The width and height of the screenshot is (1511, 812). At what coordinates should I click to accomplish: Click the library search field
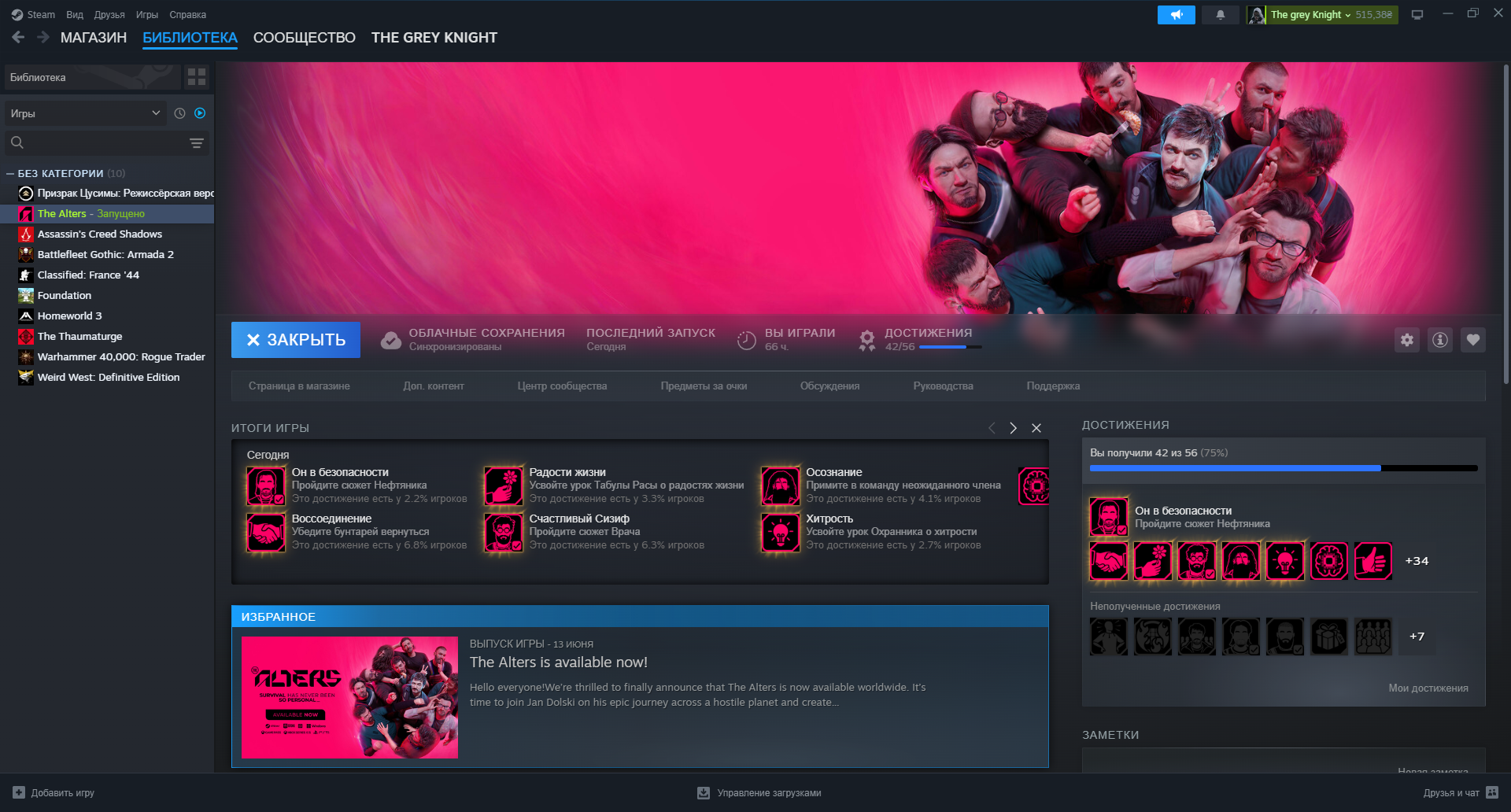click(106, 142)
